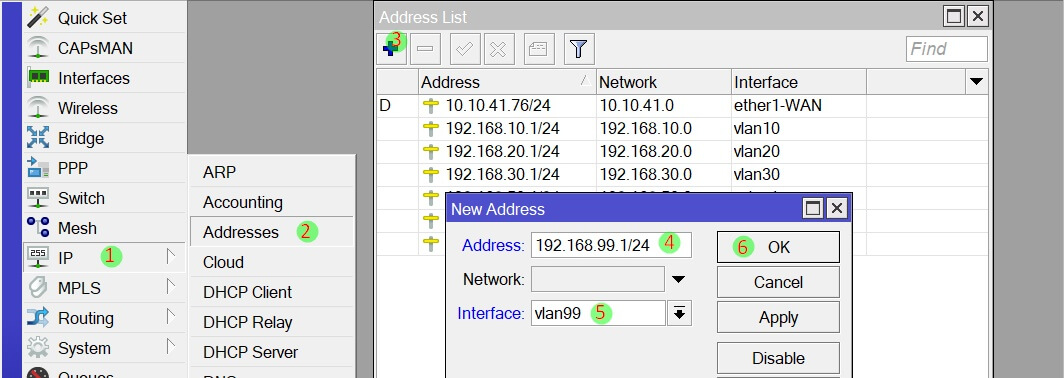The image size is (1064, 378).
Task: Select ARP from the IP submenu
Action: (x=271, y=172)
